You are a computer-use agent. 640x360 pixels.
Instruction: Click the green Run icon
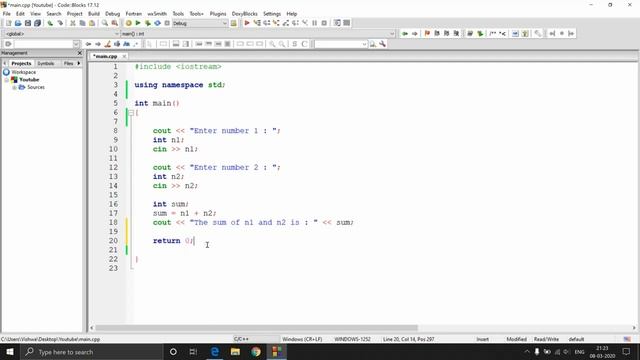click(x=138, y=23)
